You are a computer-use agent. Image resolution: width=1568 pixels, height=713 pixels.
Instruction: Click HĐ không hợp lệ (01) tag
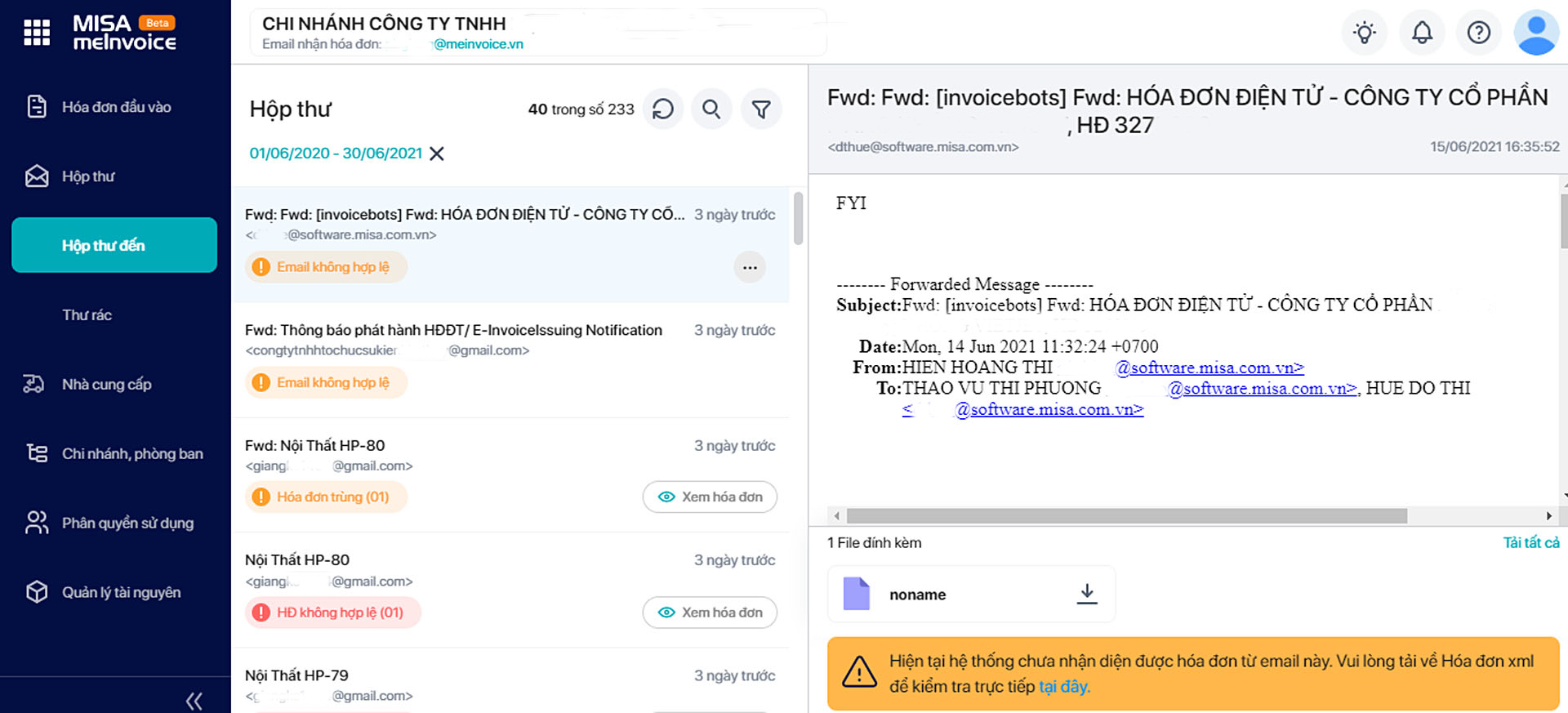coord(332,613)
